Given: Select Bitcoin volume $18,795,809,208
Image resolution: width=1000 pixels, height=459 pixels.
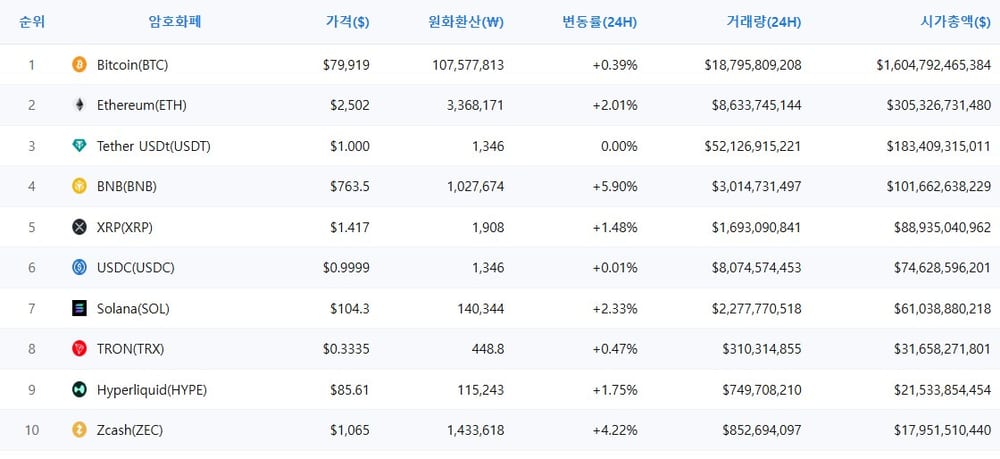Looking at the screenshot, I should 753,65.
